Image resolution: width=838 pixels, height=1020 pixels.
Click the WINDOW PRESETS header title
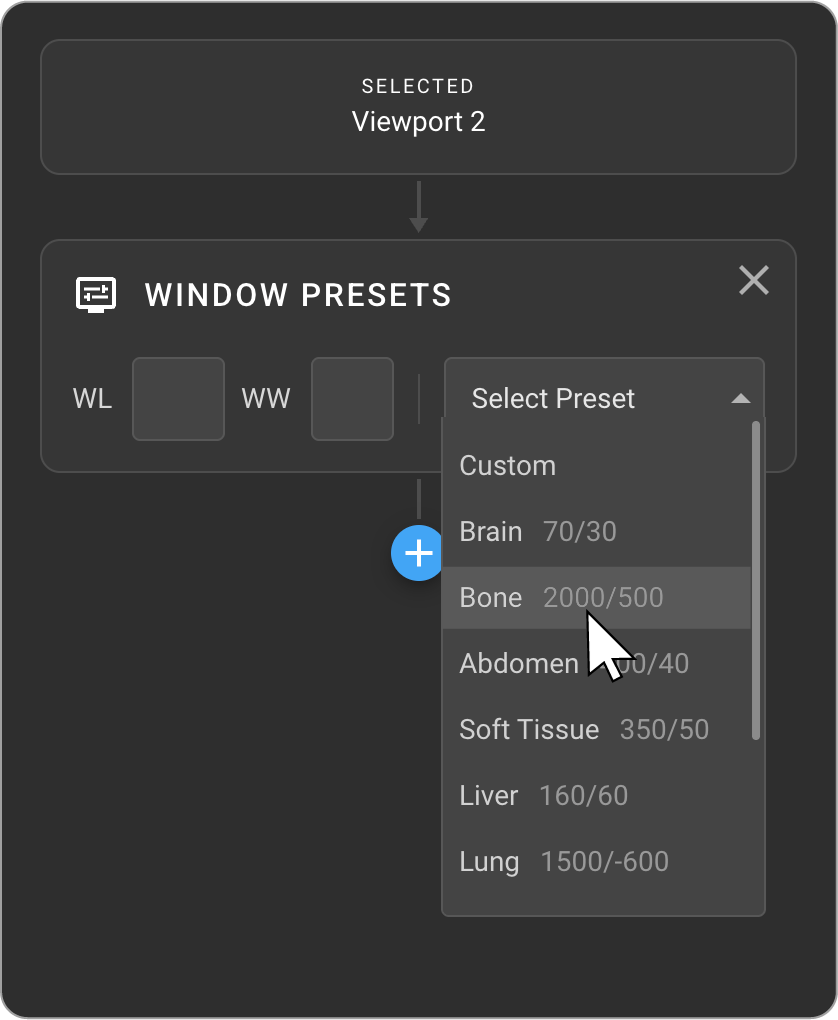[298, 295]
